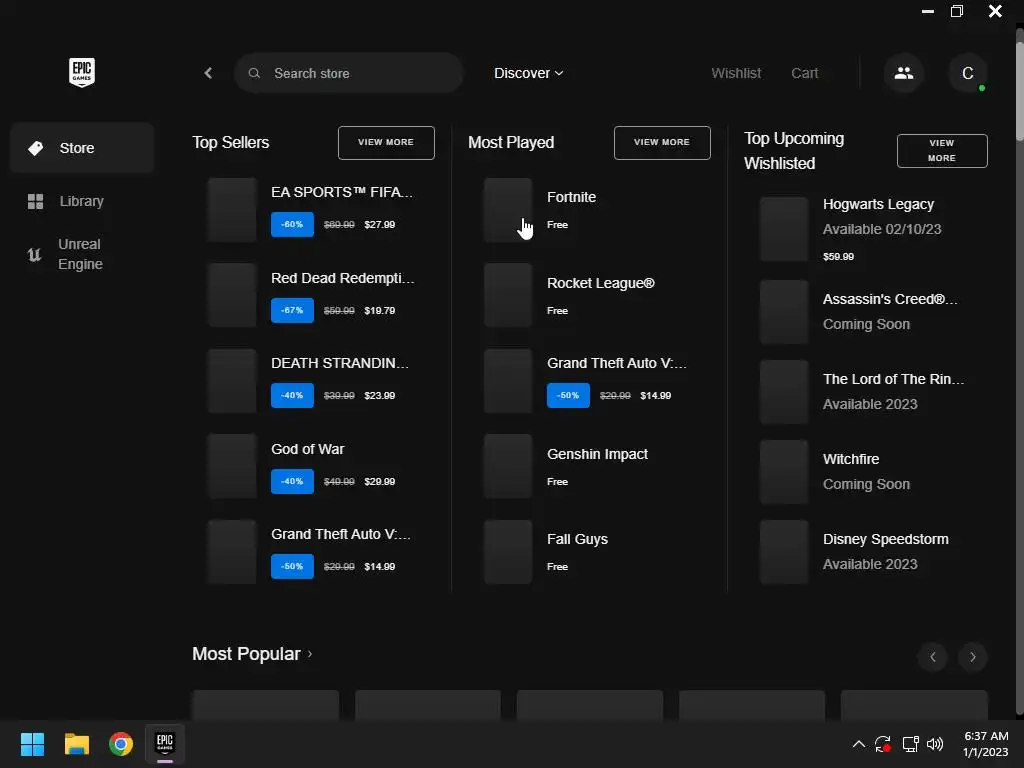Open the Cart link
Screen dimensions: 1024x768
tap(805, 73)
